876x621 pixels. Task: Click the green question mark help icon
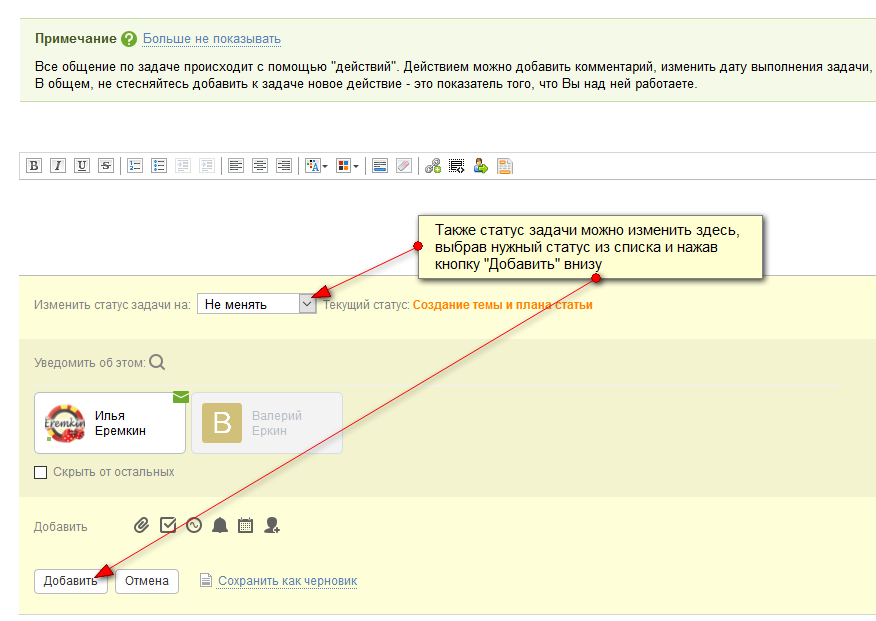pos(129,39)
